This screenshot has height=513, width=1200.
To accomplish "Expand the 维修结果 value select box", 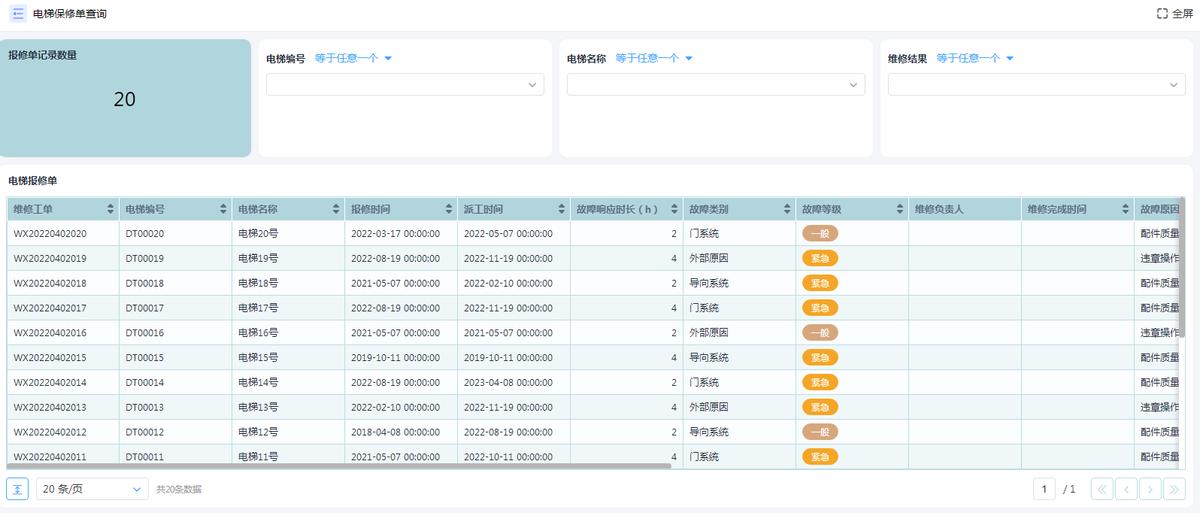I will point(1037,85).
